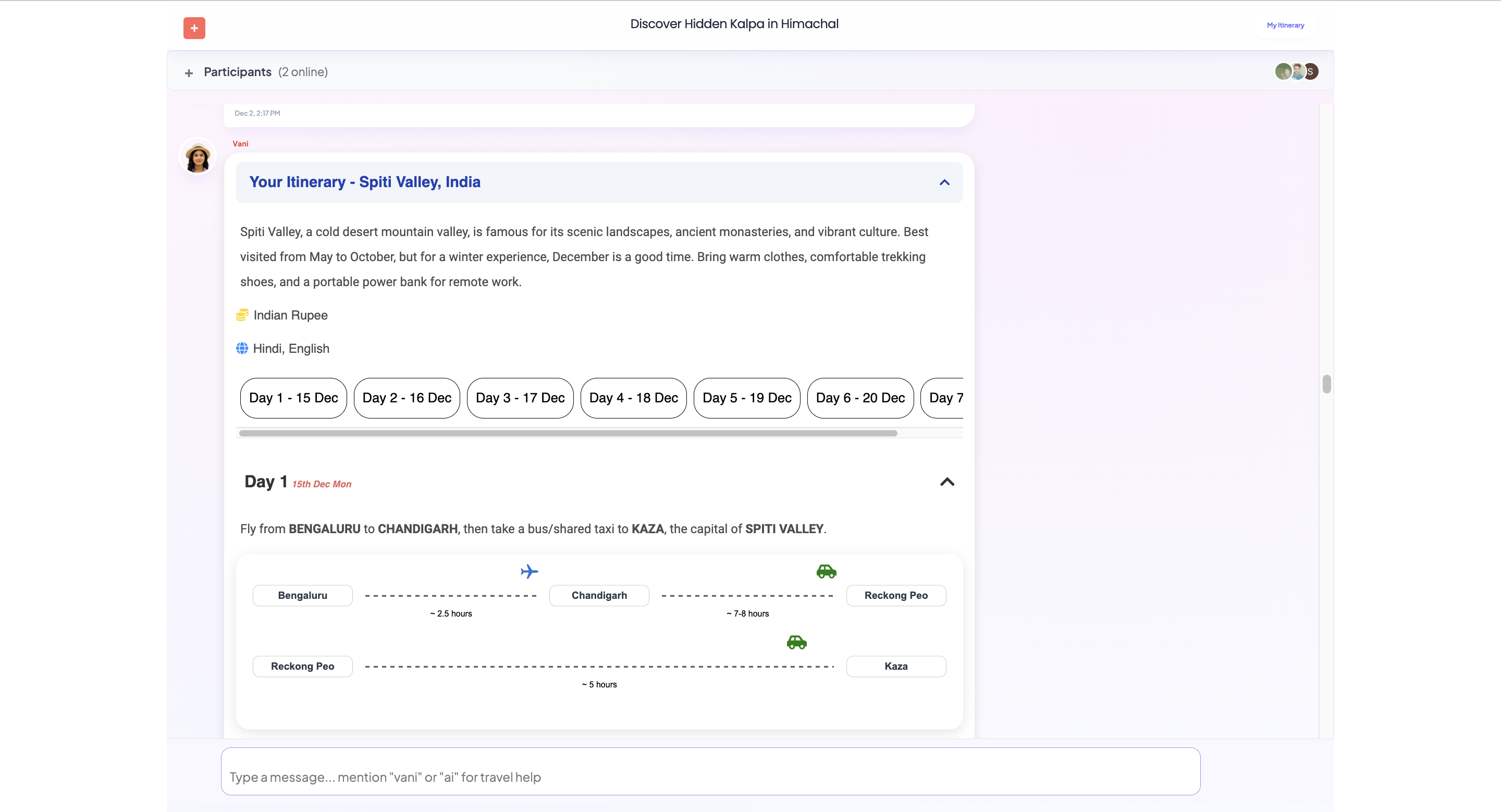Click the globe icon beside Hindi, English
Image resolution: width=1501 pixels, height=812 pixels.
[242, 348]
